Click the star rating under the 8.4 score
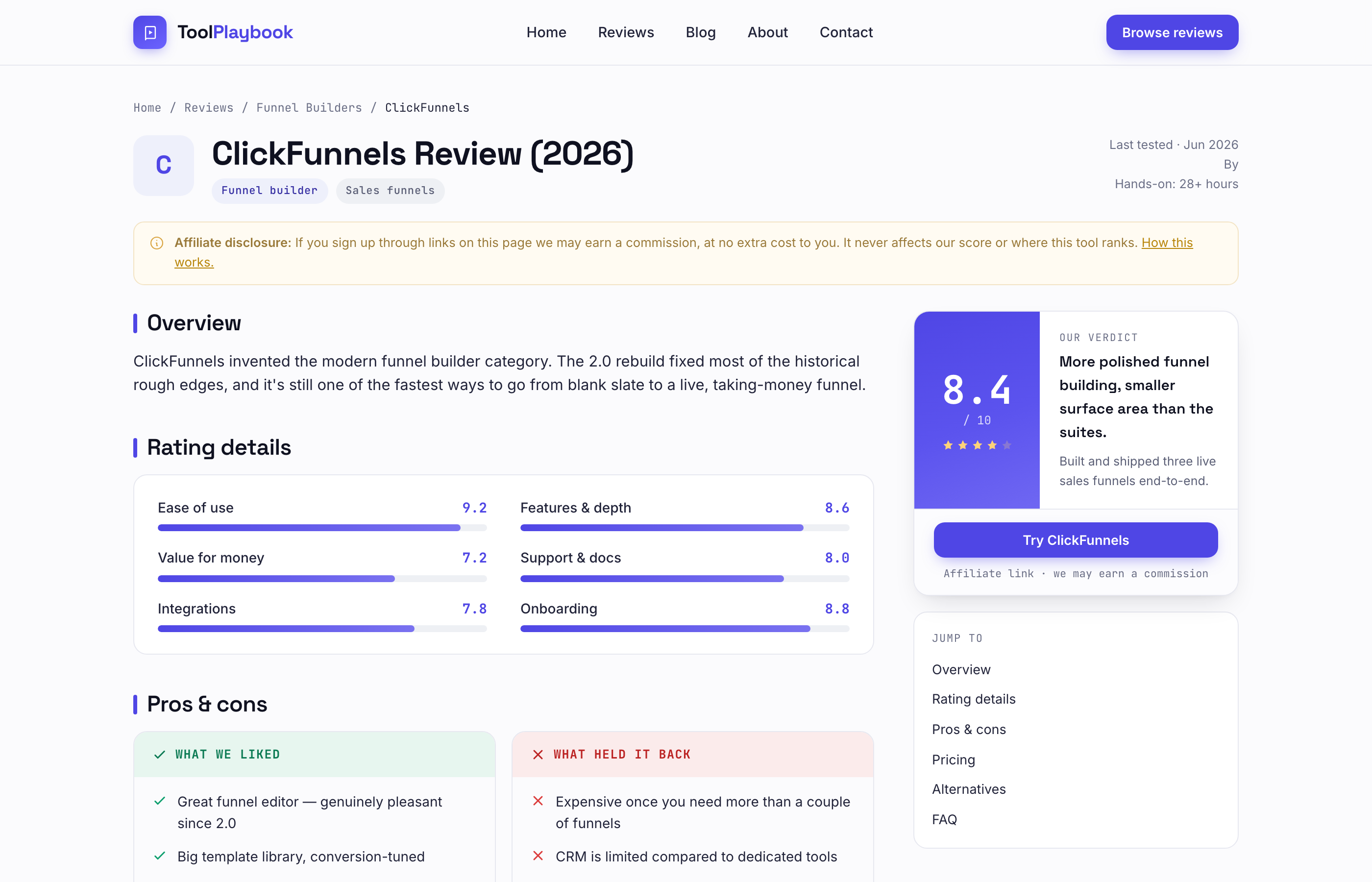 [x=977, y=445]
